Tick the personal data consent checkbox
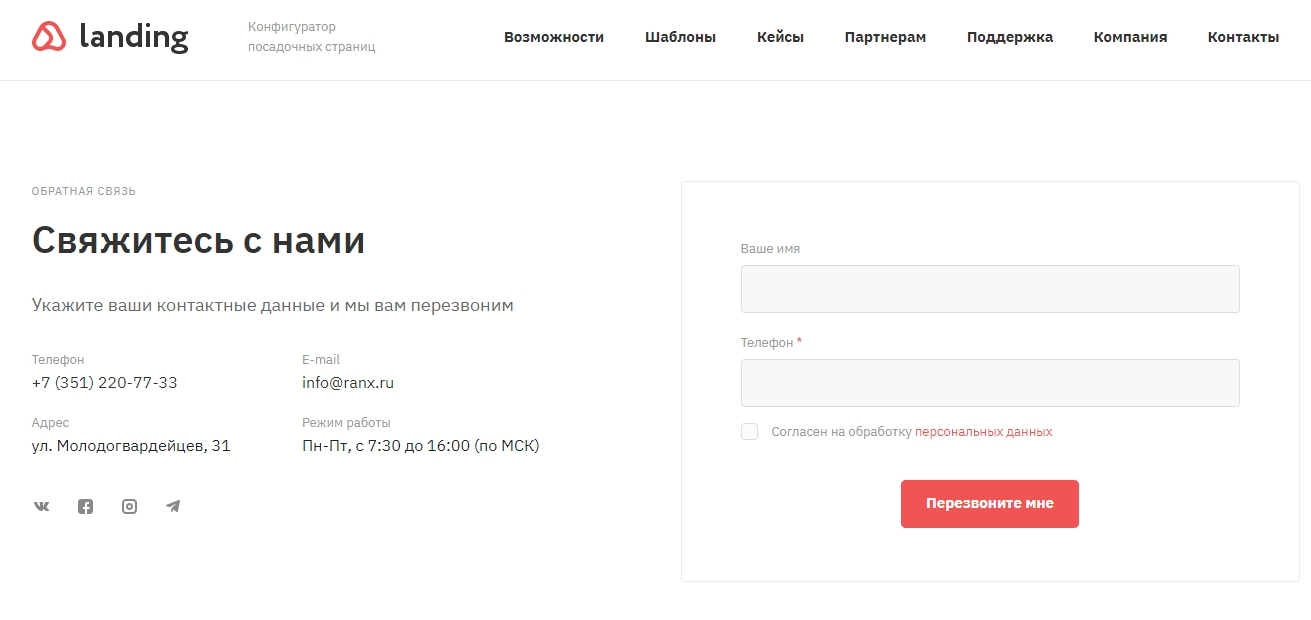Screen dimensions: 1311x620 tap(749, 431)
